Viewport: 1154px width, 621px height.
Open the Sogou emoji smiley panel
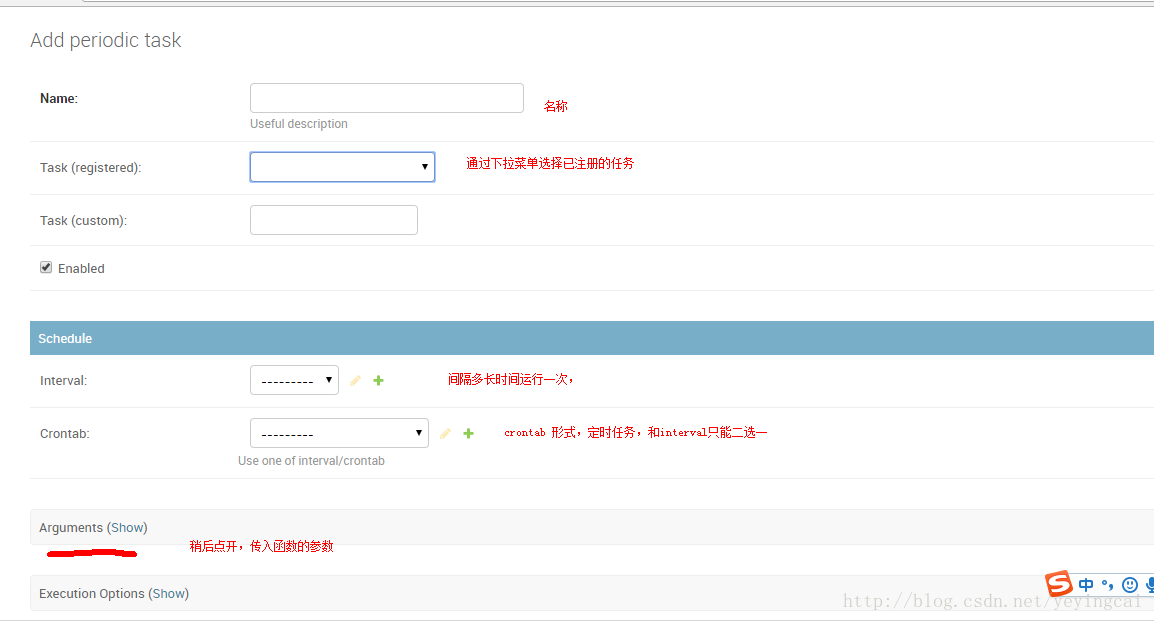click(1130, 585)
